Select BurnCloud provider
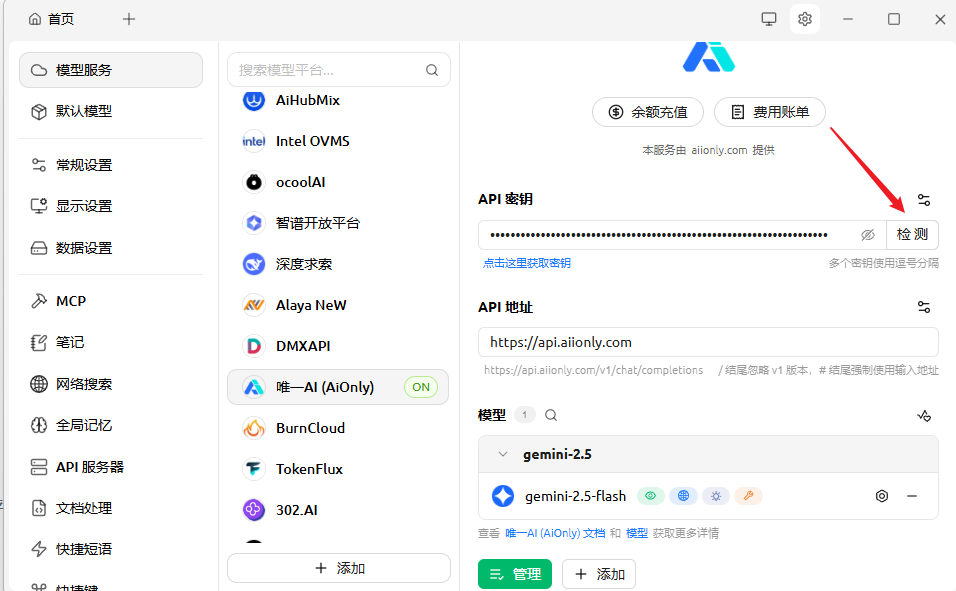956x591 pixels. point(338,428)
